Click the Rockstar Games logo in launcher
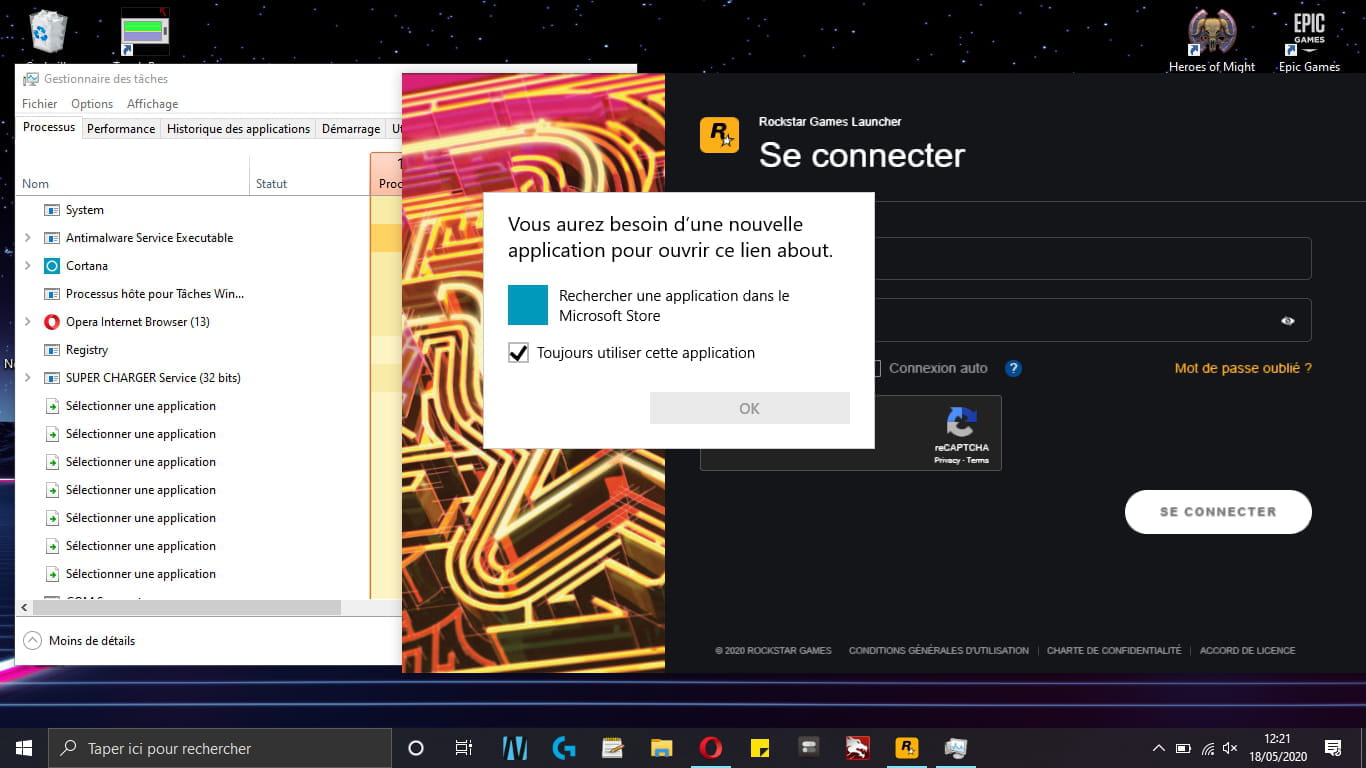This screenshot has width=1366, height=768. 719,135
